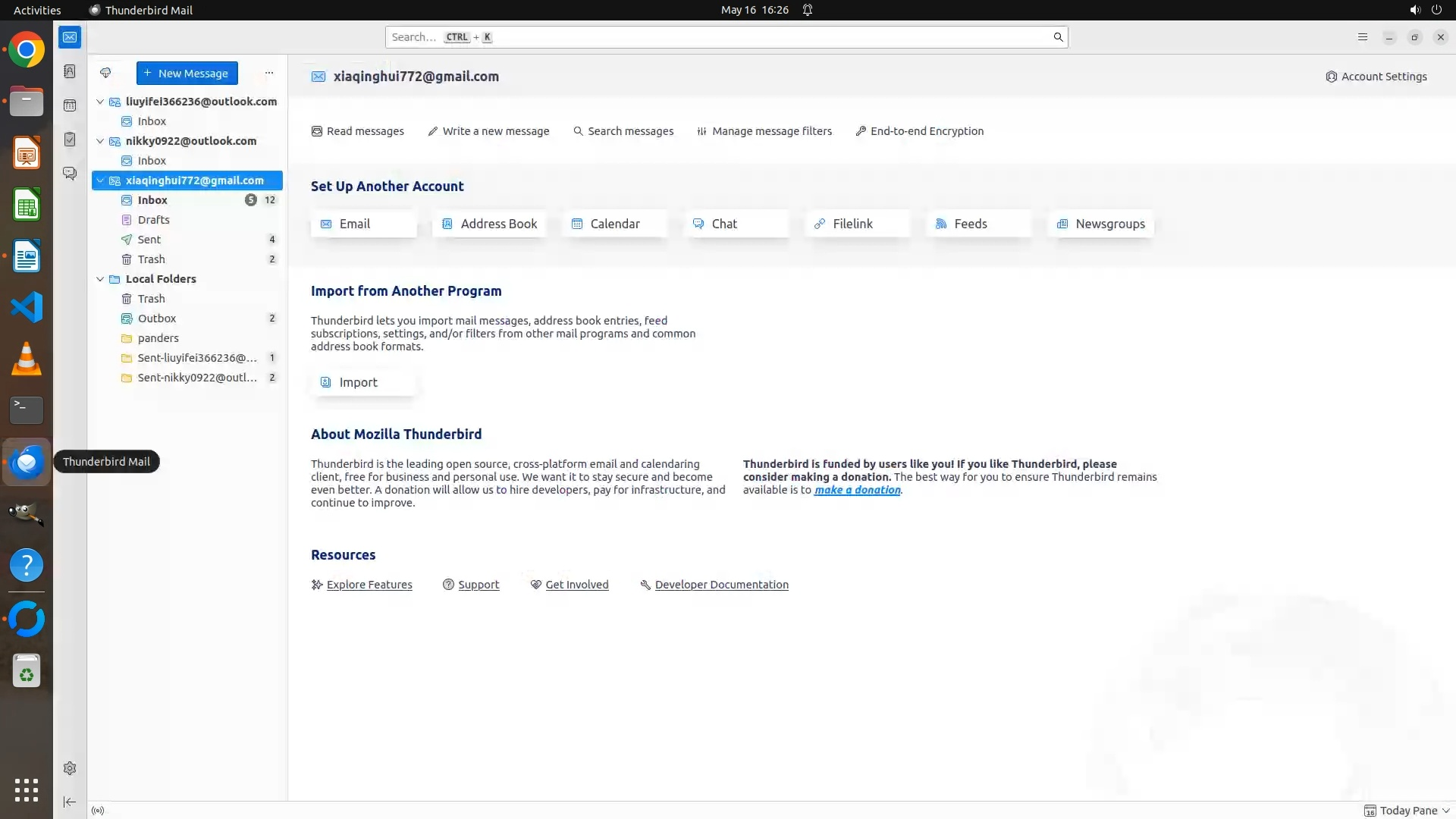Launch VLC from the Ubuntu dock
Image resolution: width=1456 pixels, height=819 pixels.
tap(27, 359)
